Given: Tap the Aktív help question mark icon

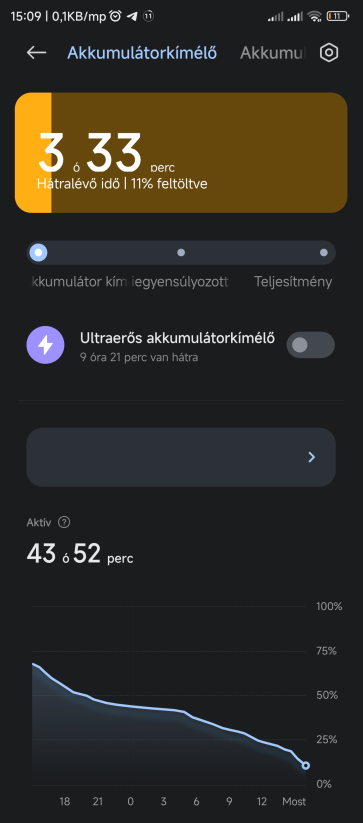Looking at the screenshot, I should pyautogui.click(x=64, y=522).
